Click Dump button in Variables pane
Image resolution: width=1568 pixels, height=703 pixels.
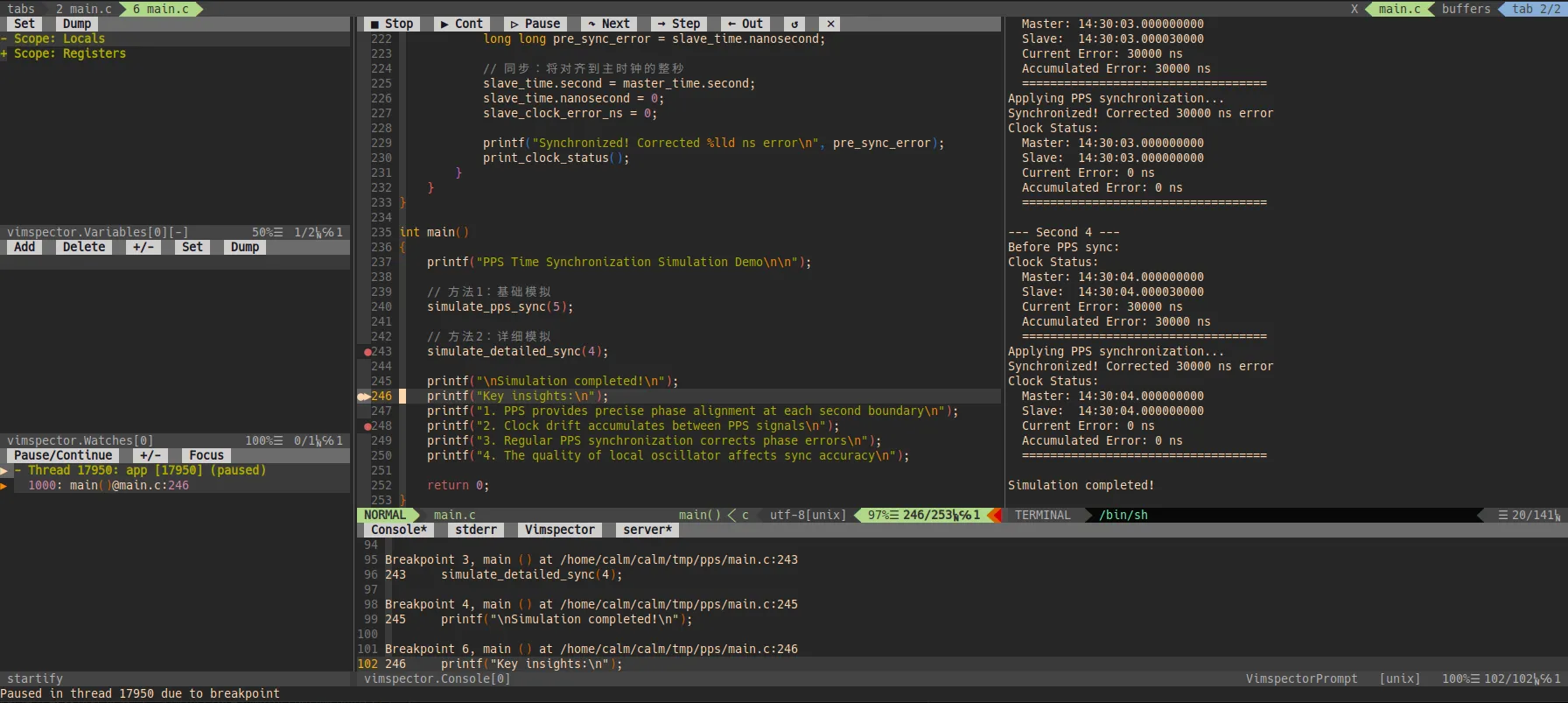pos(77,24)
